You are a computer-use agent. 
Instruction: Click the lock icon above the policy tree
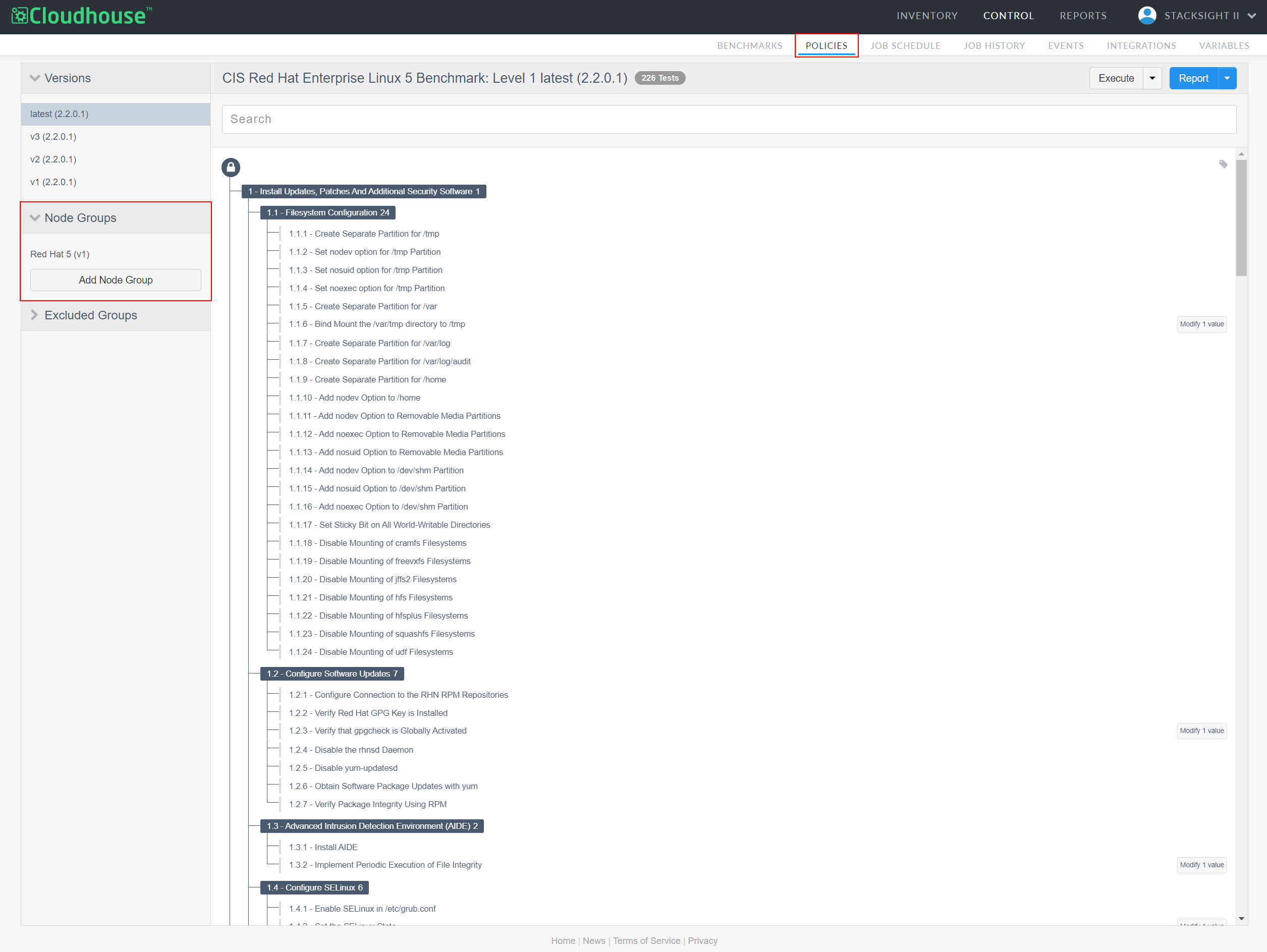pyautogui.click(x=231, y=167)
